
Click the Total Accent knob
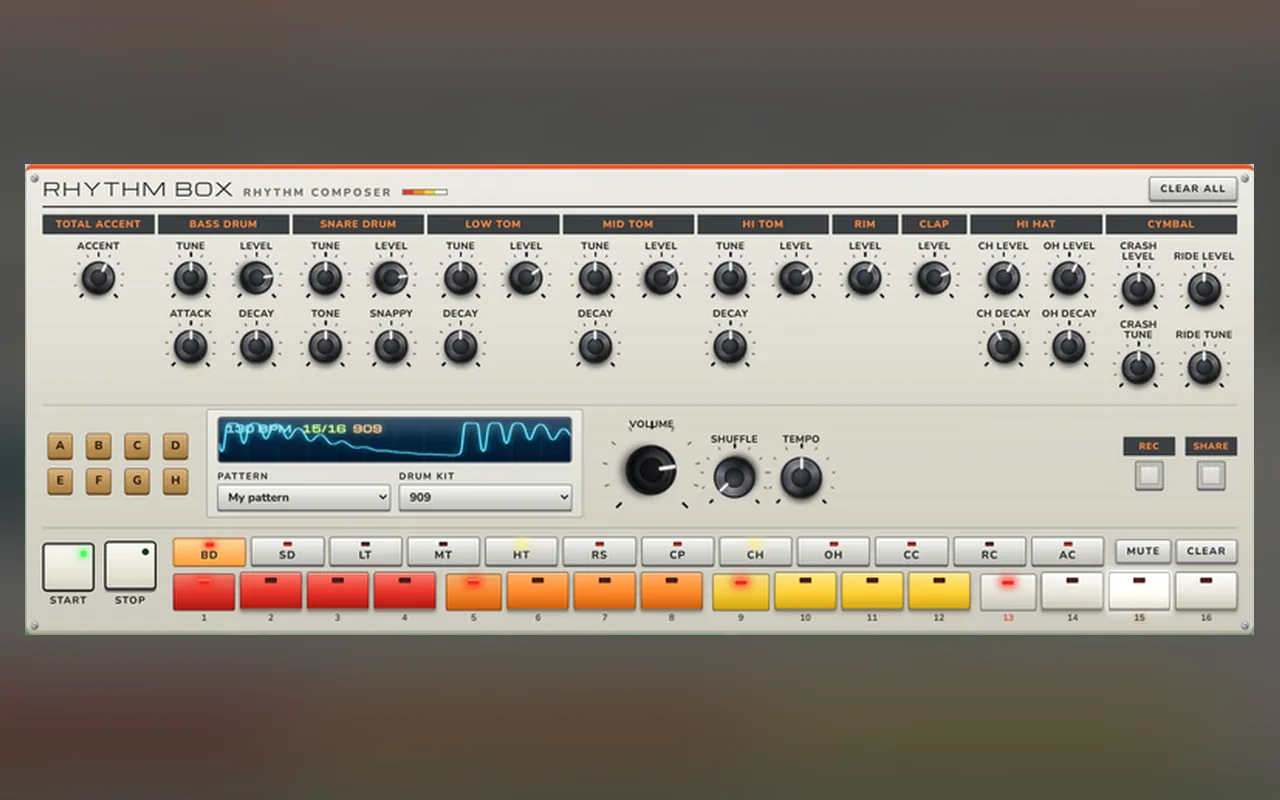98,278
